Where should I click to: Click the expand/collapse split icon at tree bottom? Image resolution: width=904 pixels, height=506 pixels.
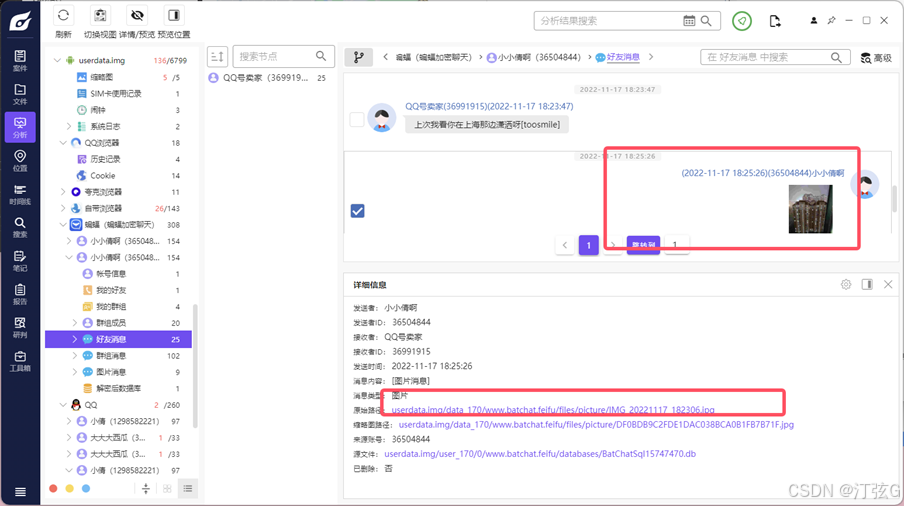click(x=146, y=489)
